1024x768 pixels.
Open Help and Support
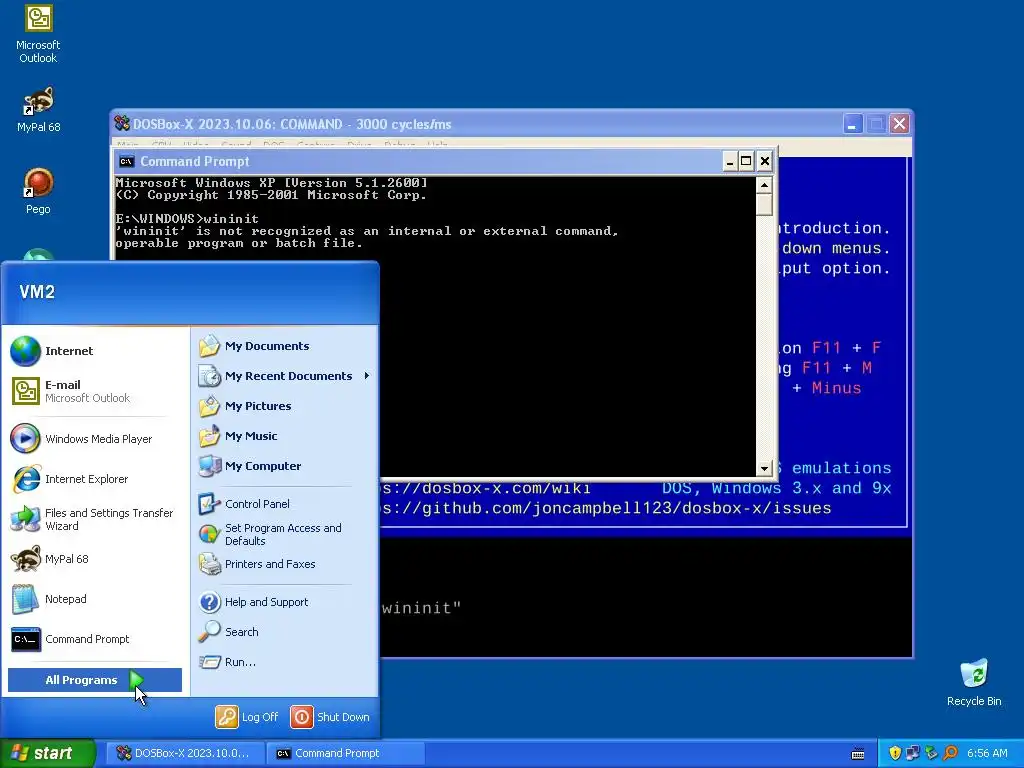285,601
